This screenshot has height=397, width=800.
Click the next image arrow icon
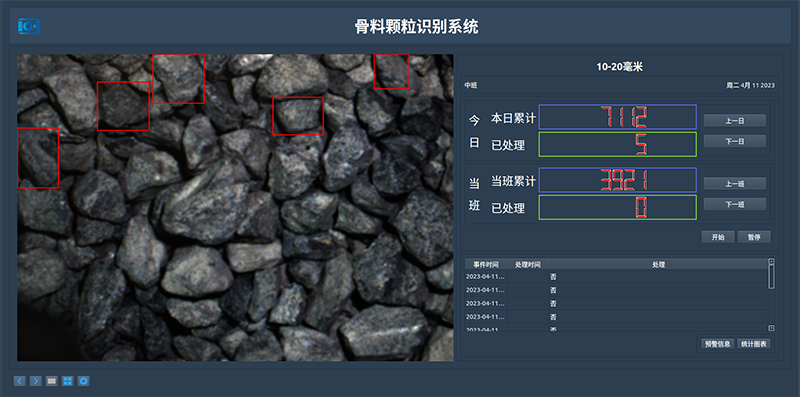(35, 381)
